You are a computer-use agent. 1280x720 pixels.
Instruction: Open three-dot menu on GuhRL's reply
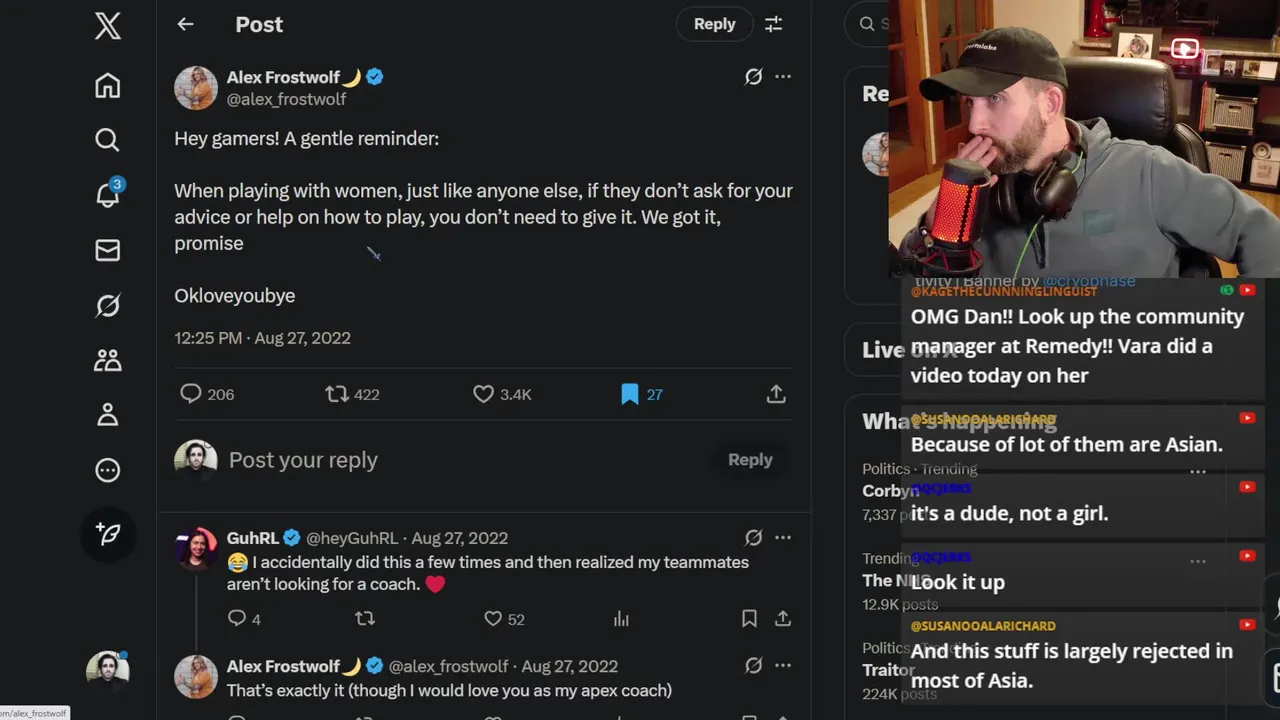(783, 538)
